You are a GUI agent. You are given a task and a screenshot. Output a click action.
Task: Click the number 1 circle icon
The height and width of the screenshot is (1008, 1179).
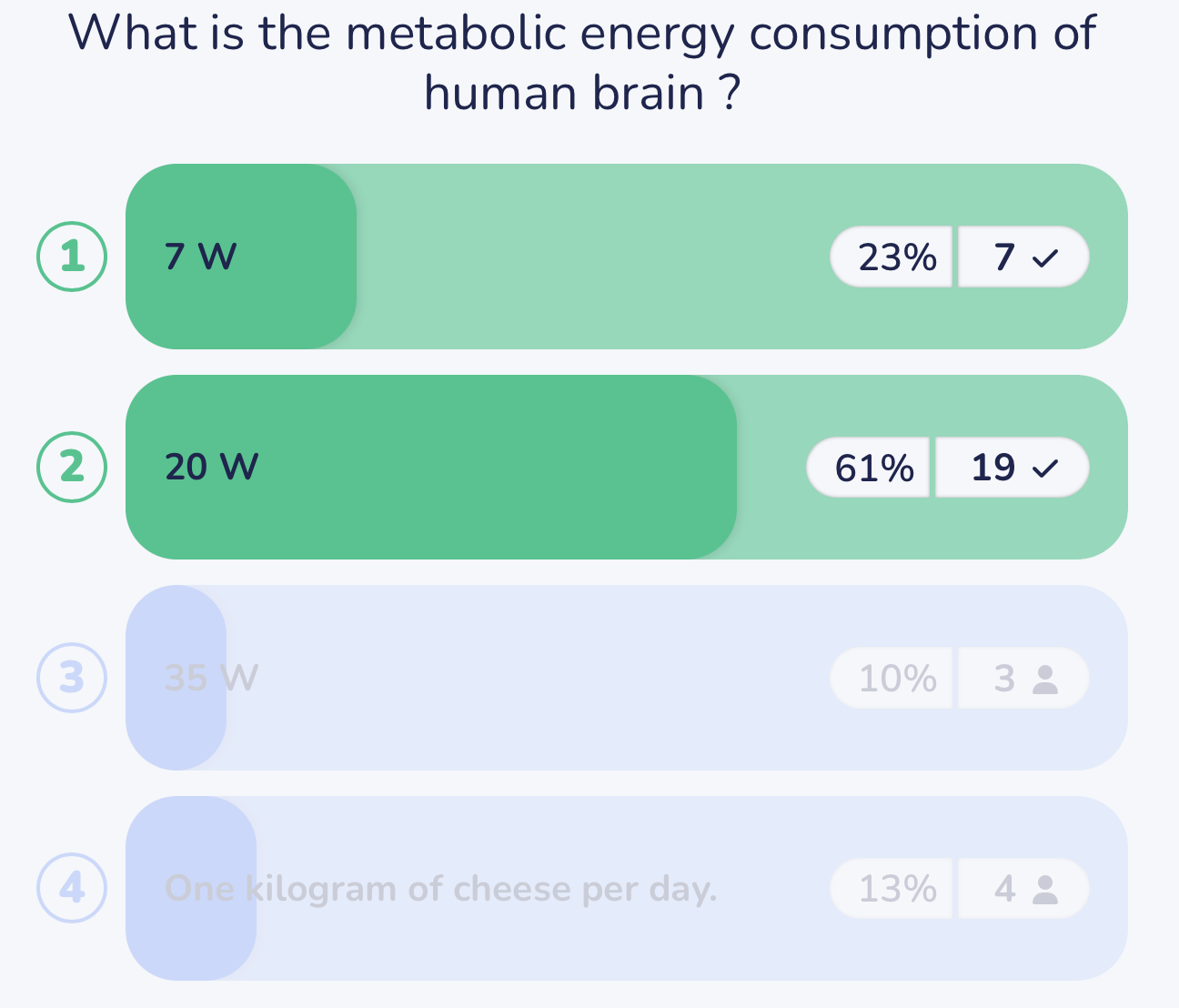coord(72,257)
